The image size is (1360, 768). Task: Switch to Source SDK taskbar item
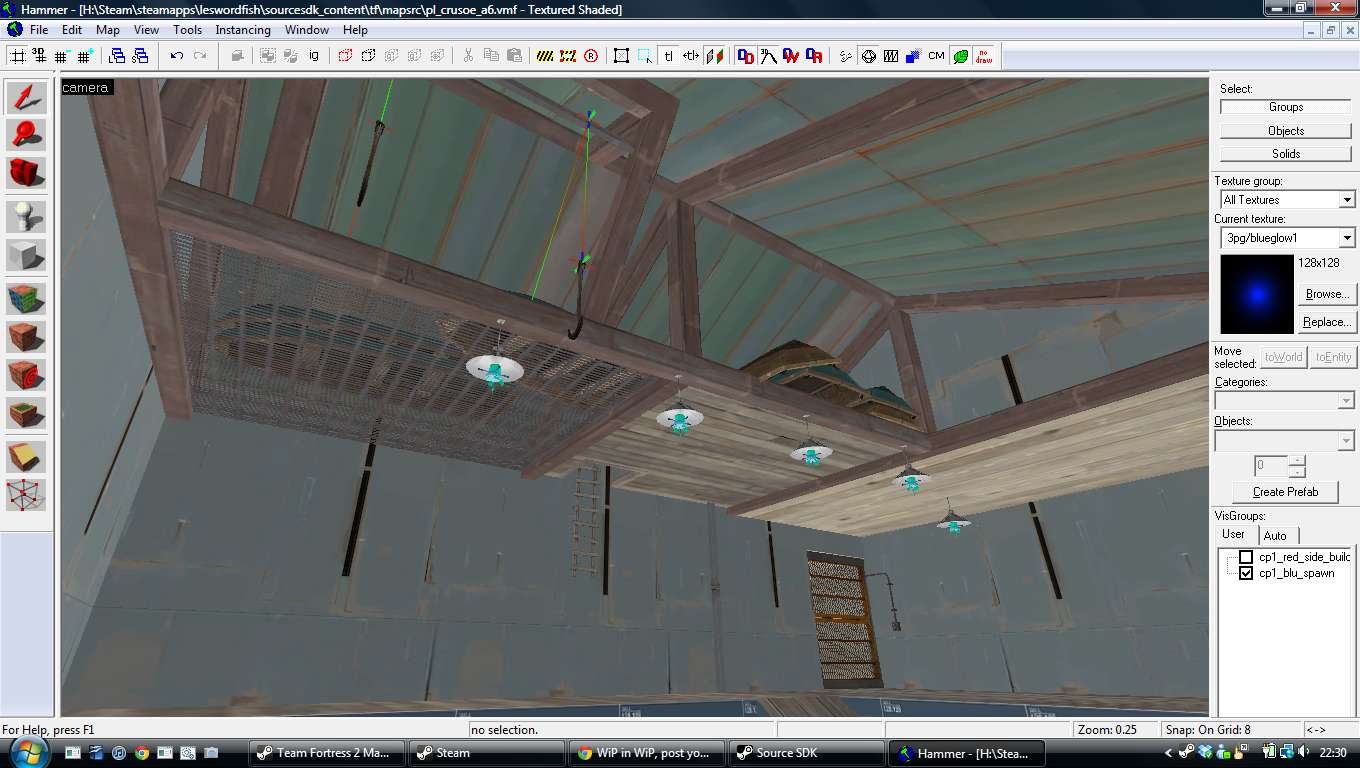(x=806, y=753)
